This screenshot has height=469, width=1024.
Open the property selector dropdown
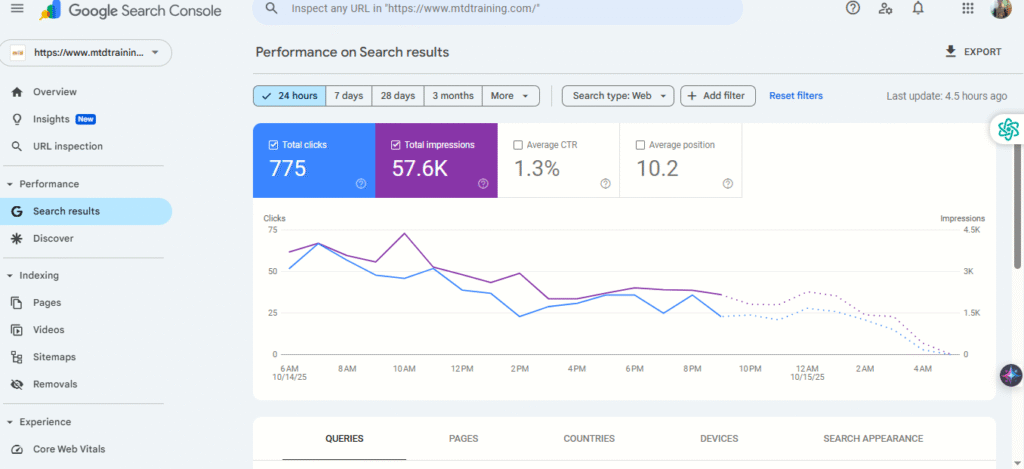click(86, 53)
